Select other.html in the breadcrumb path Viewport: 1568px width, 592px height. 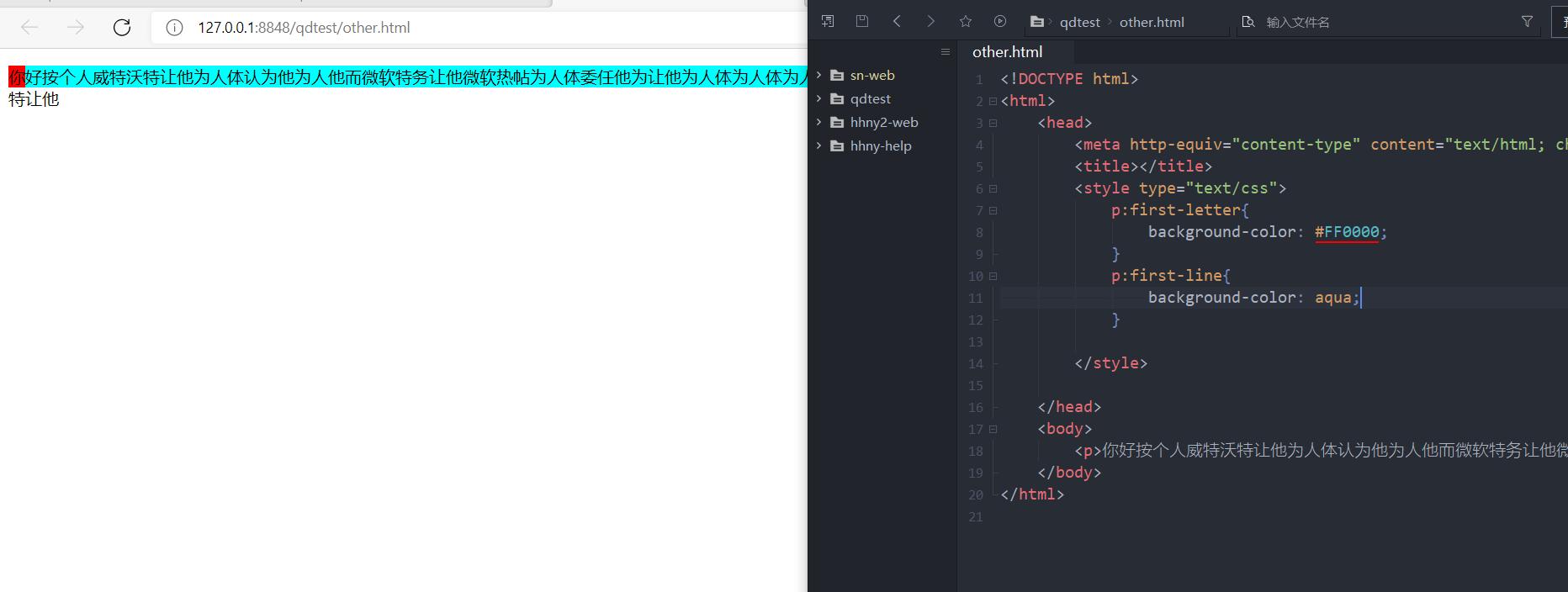[x=1152, y=23]
